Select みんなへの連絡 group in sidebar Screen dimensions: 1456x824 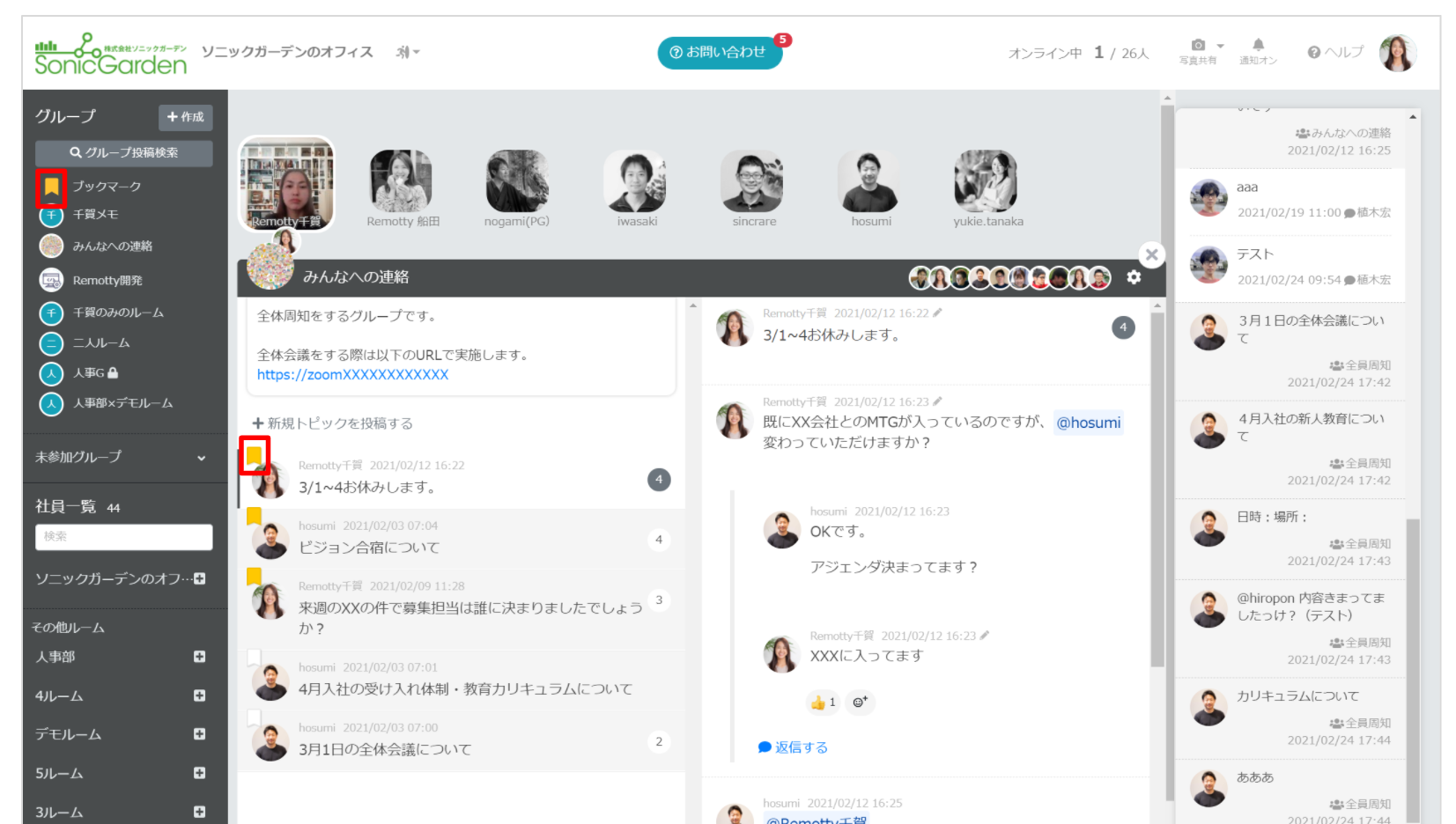pyautogui.click(x=112, y=246)
